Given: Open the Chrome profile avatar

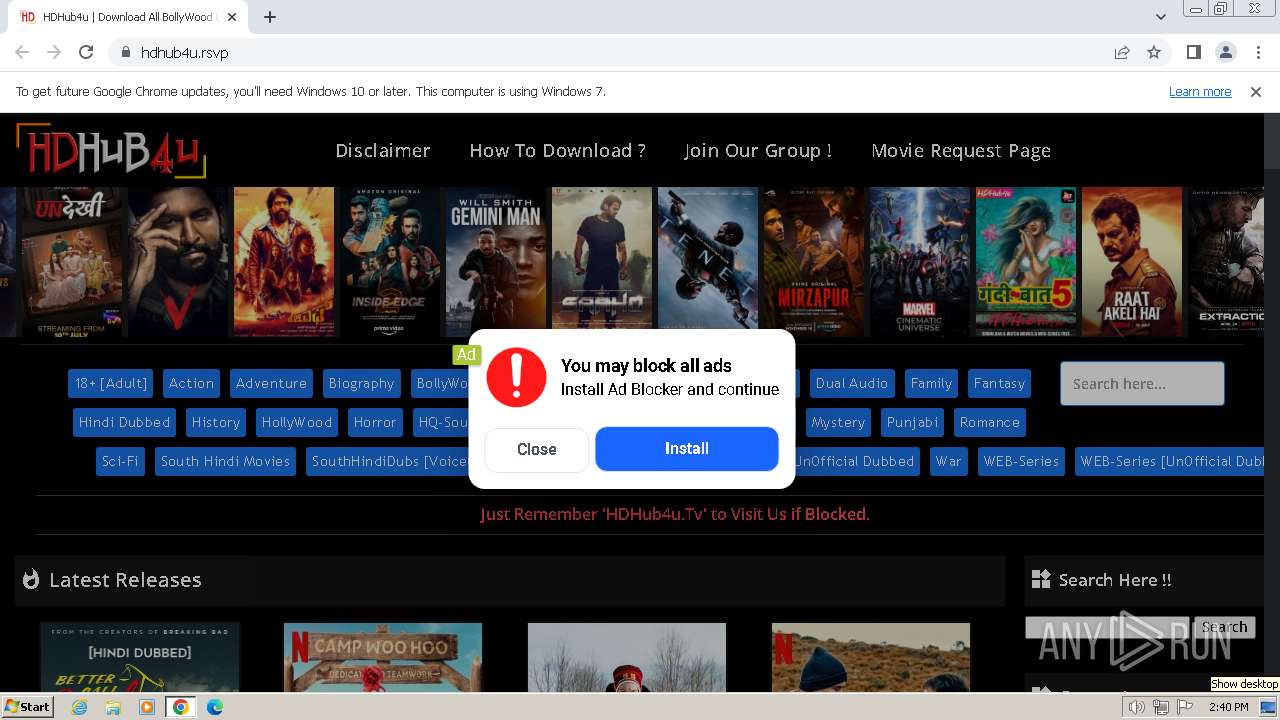Looking at the screenshot, I should tap(1225, 52).
